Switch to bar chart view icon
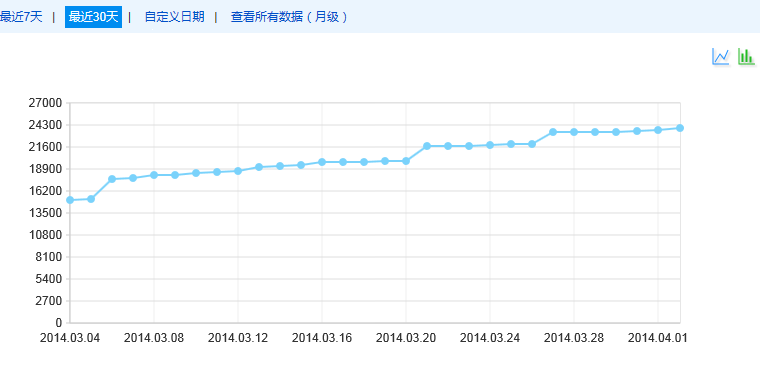The width and height of the screenshot is (762, 371). click(x=746, y=56)
